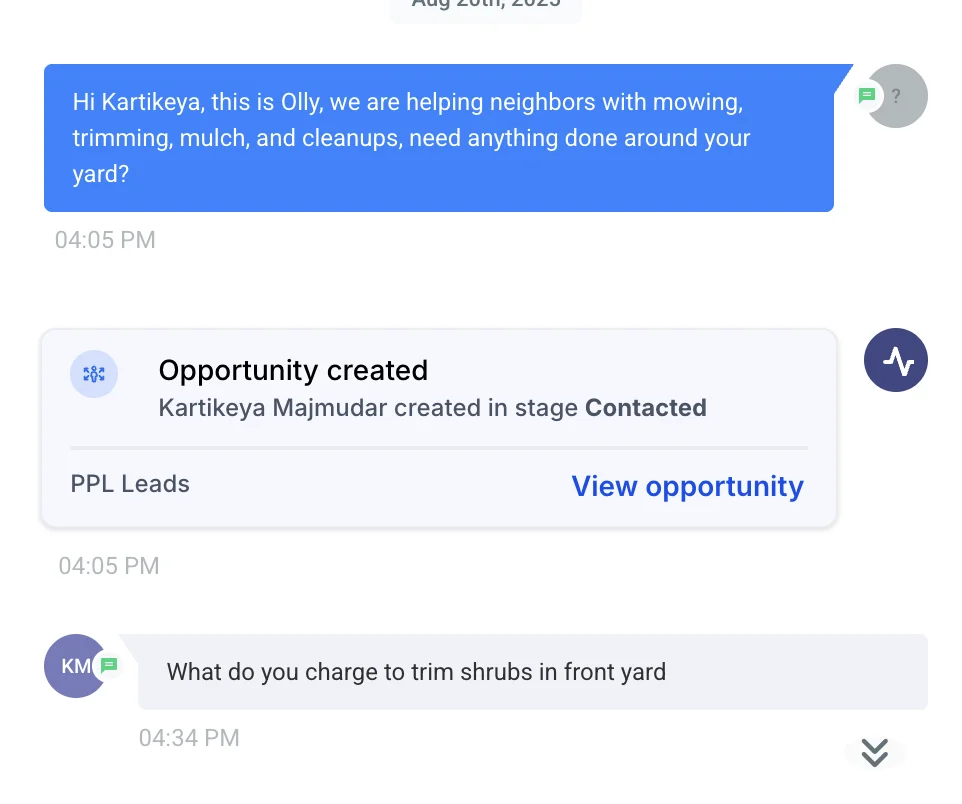Open the View opportunity link
The width and height of the screenshot is (962, 804).
[x=687, y=487]
